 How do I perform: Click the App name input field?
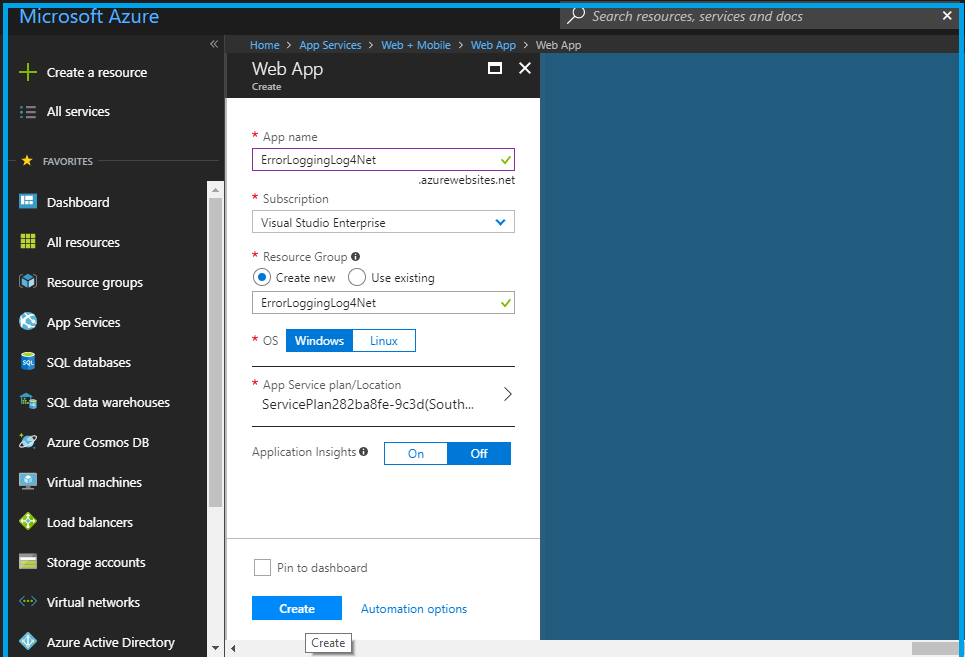click(x=383, y=159)
